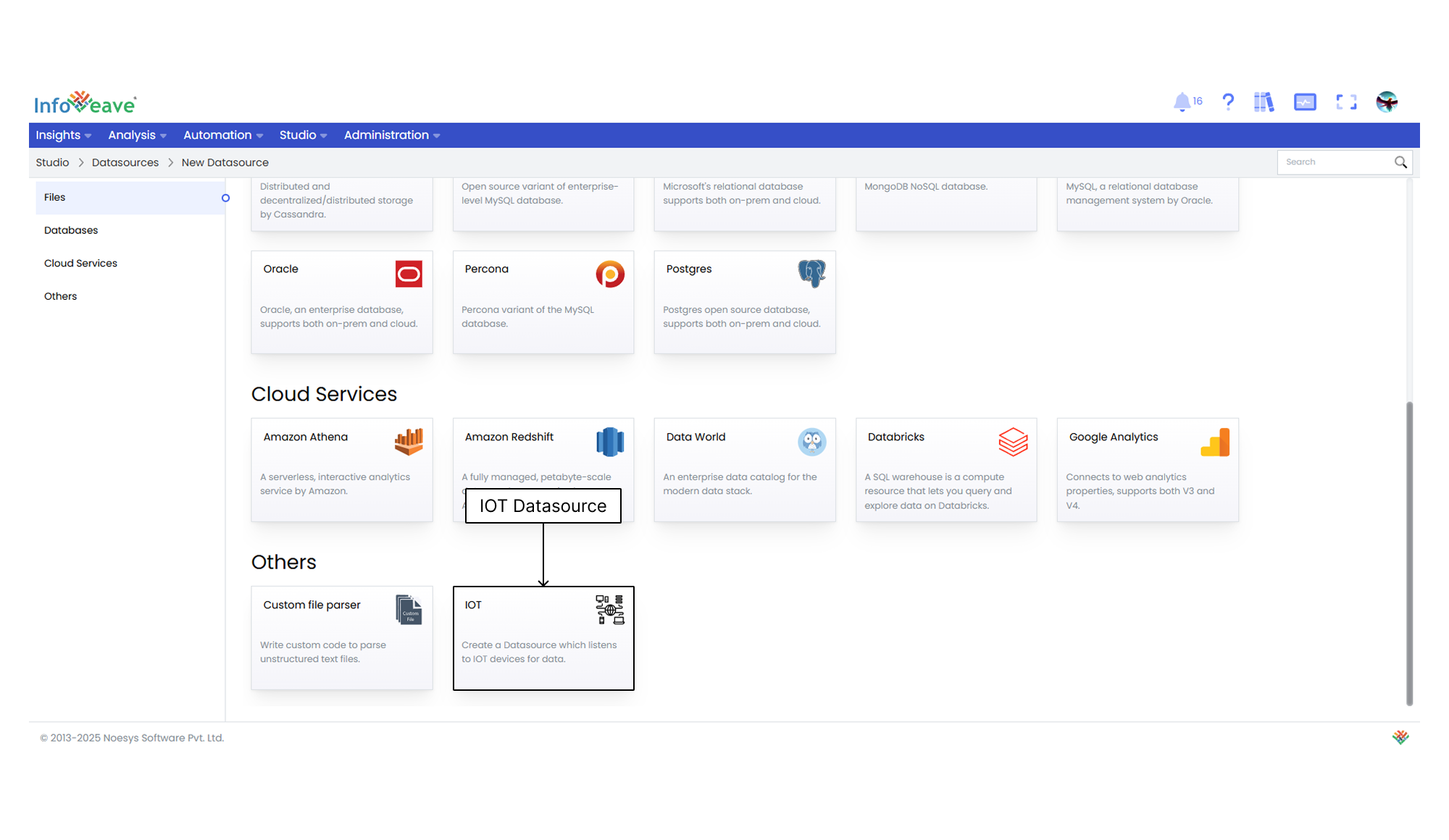This screenshot has height=840, width=1449.
Task: Click the Microsoft relational database card
Action: [x=745, y=205]
